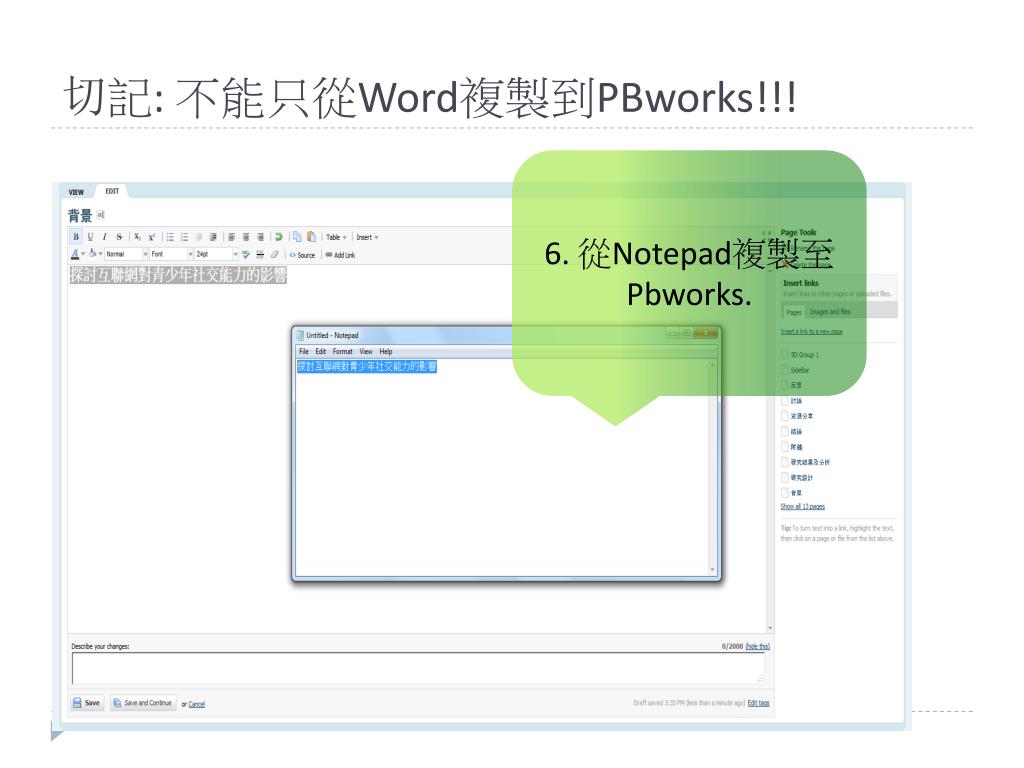Toggle italic formatting in the editor toolbar
Image resolution: width=1024 pixels, height=768 pixels.
point(104,237)
